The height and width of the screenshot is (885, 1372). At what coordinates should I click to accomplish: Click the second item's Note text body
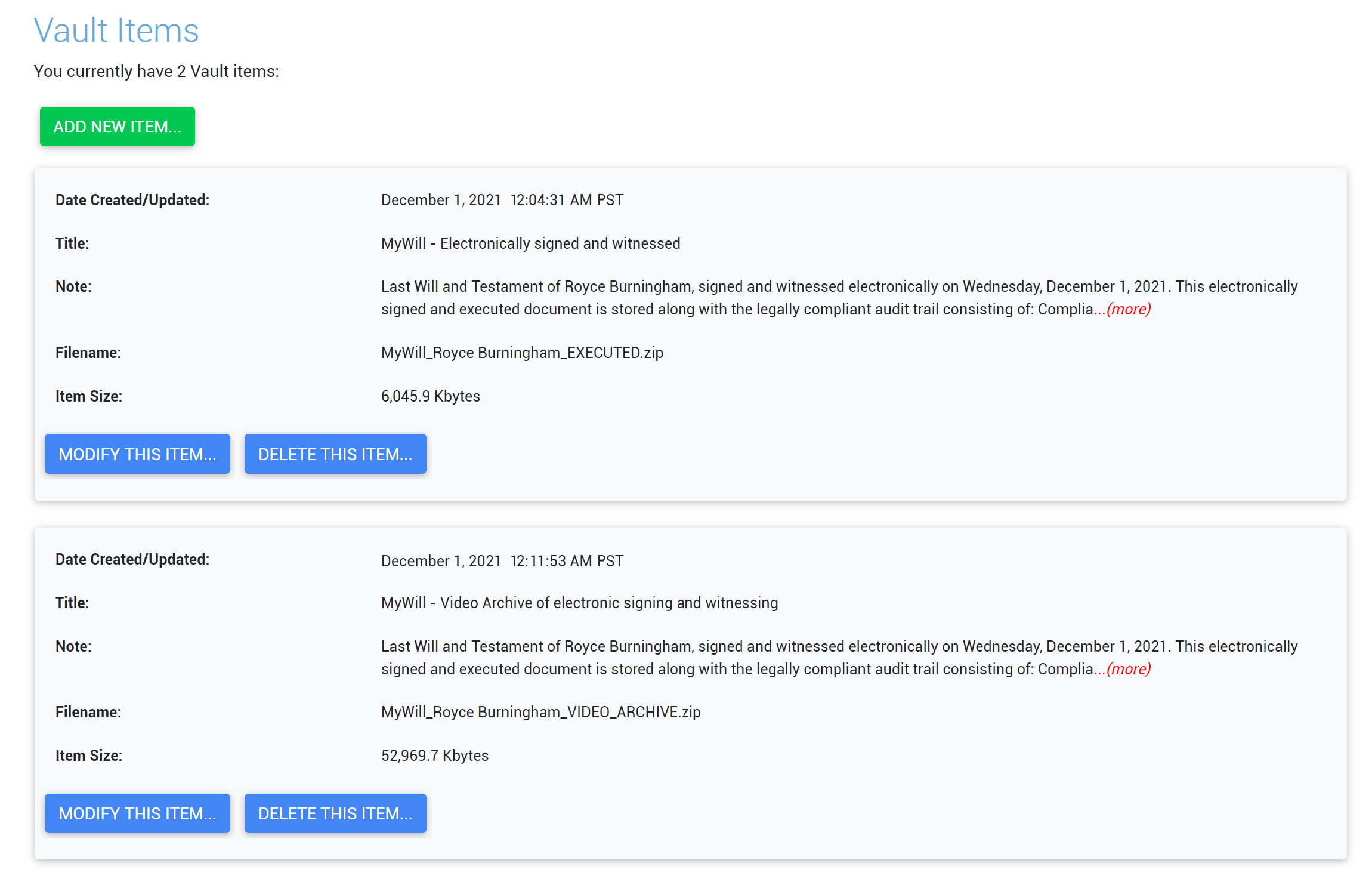[x=839, y=658]
